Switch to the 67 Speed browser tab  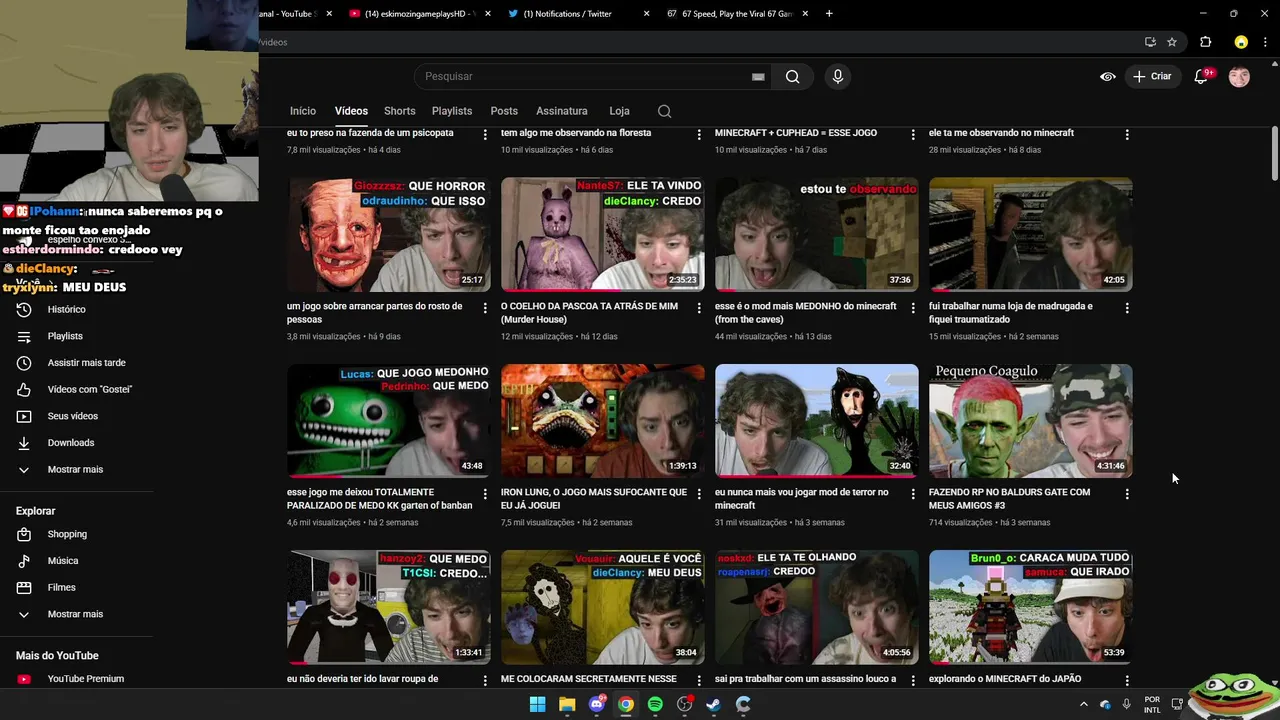click(736, 14)
